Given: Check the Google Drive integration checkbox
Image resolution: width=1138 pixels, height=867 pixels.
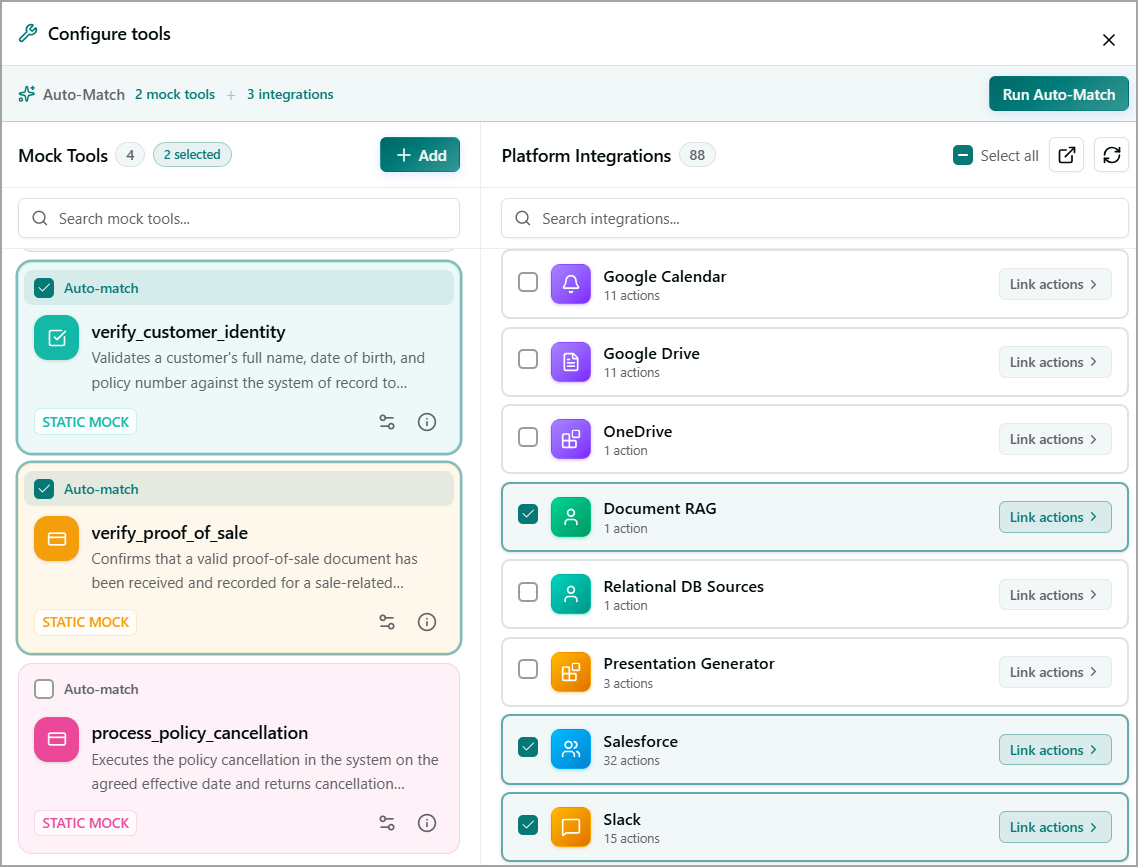Looking at the screenshot, I should (528, 359).
